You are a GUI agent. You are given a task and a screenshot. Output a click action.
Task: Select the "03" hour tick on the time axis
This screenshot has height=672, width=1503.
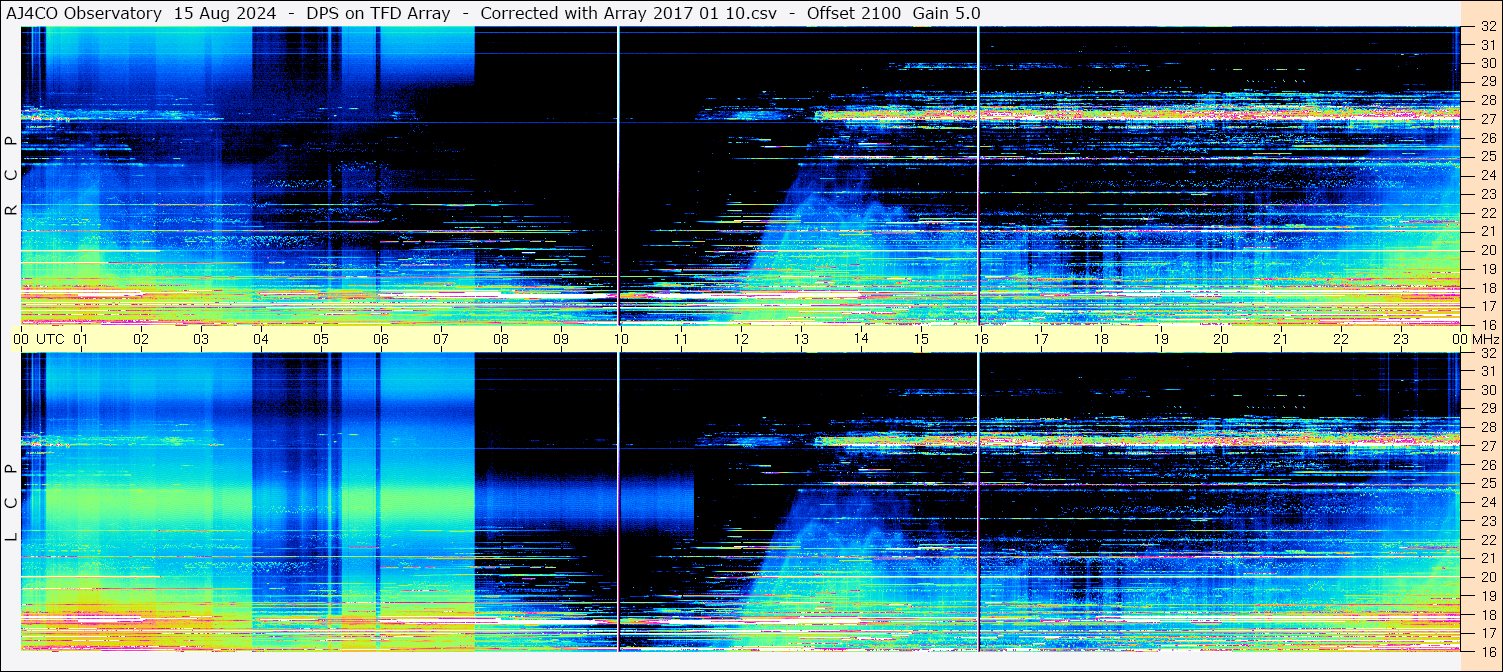pos(201,339)
